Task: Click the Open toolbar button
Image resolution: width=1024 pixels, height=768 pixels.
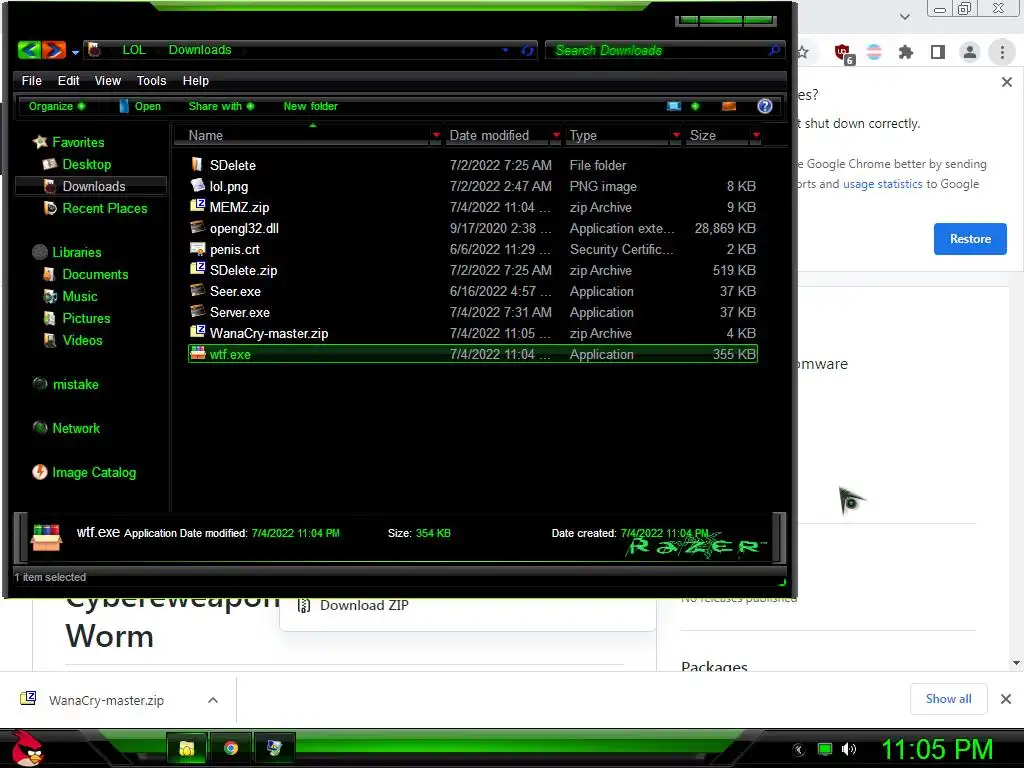Action: pyautogui.click(x=139, y=106)
